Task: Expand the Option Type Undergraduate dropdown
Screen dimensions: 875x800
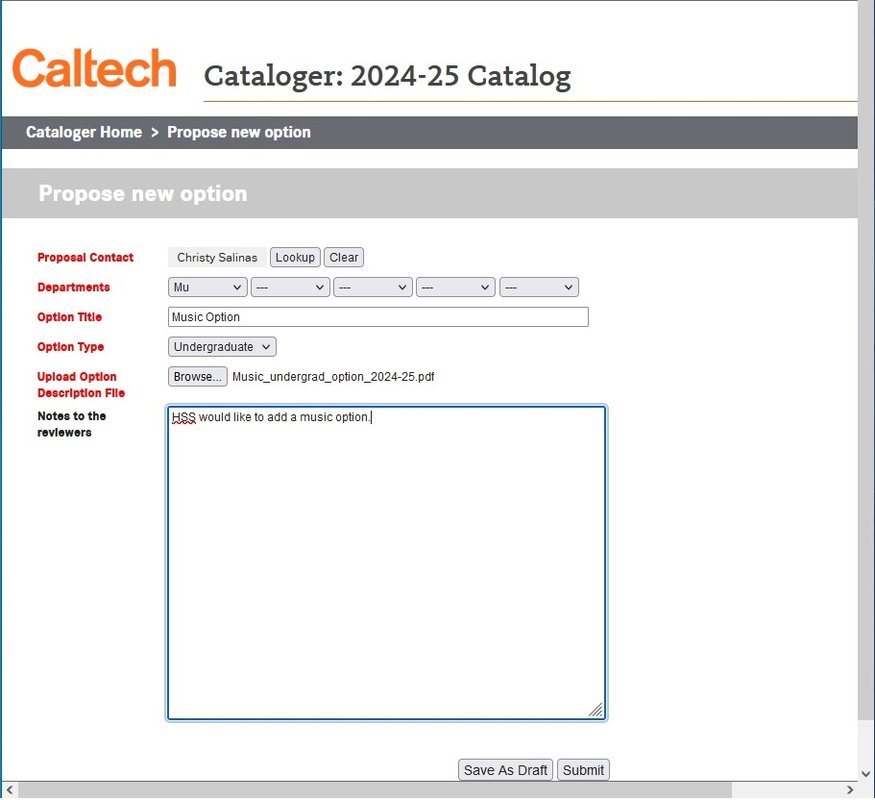Action: pyautogui.click(x=222, y=347)
